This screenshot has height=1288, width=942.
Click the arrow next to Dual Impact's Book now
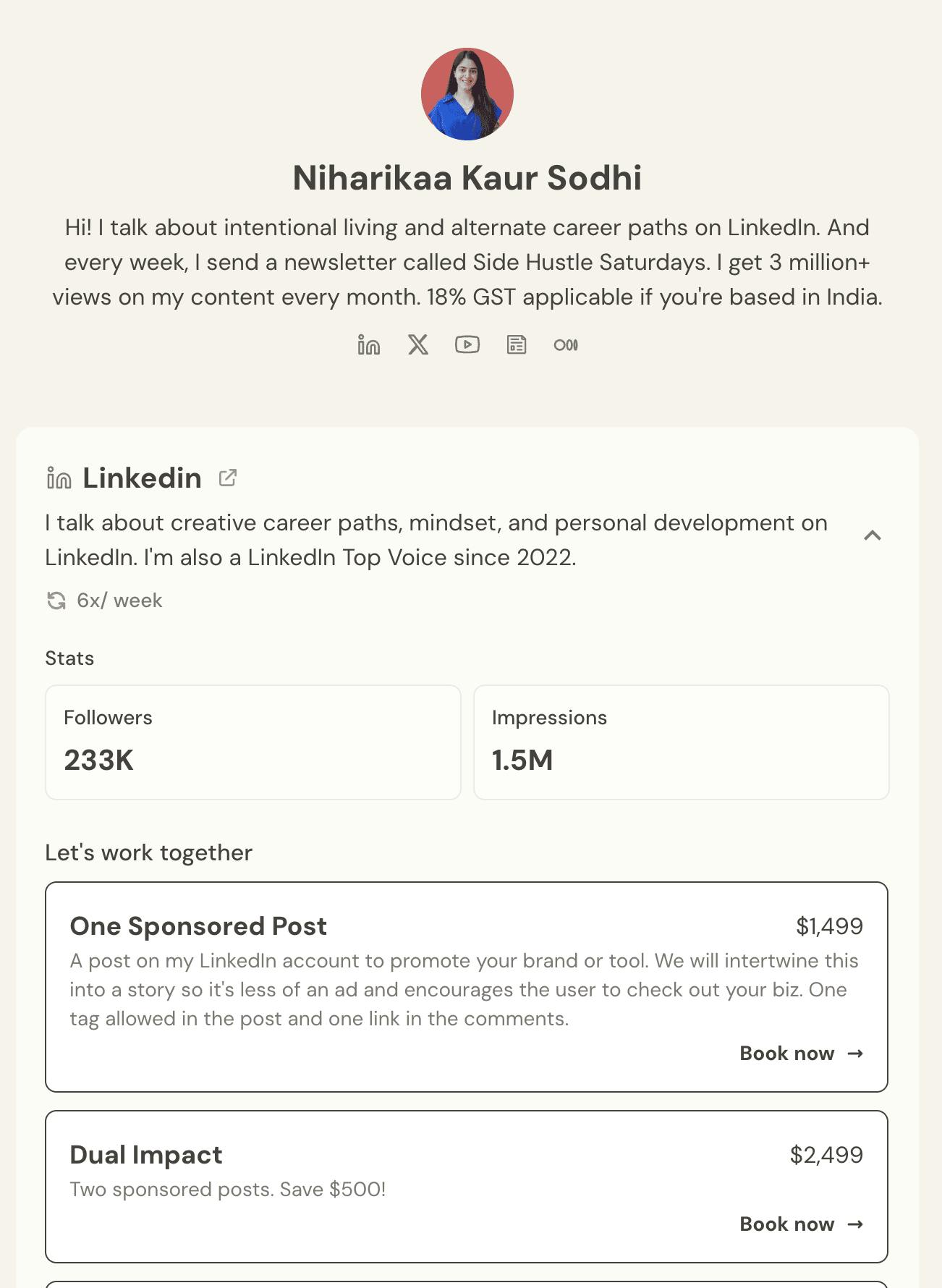coord(855,1224)
